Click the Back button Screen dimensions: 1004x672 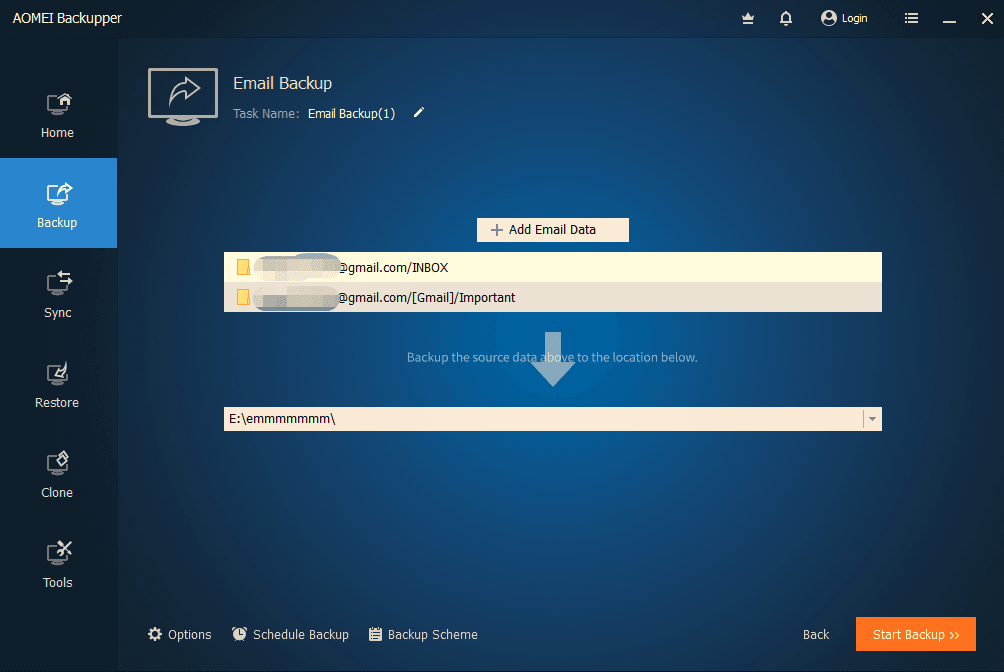tap(816, 634)
